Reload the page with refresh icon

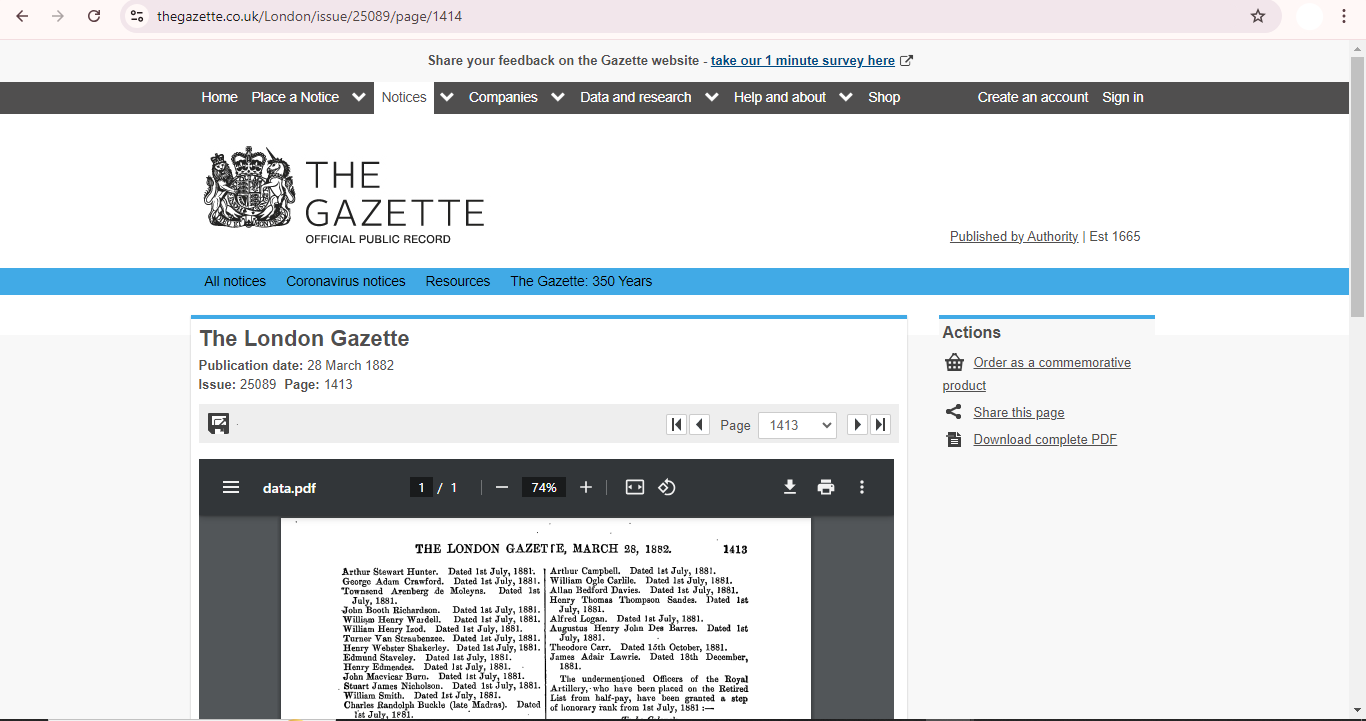point(94,16)
